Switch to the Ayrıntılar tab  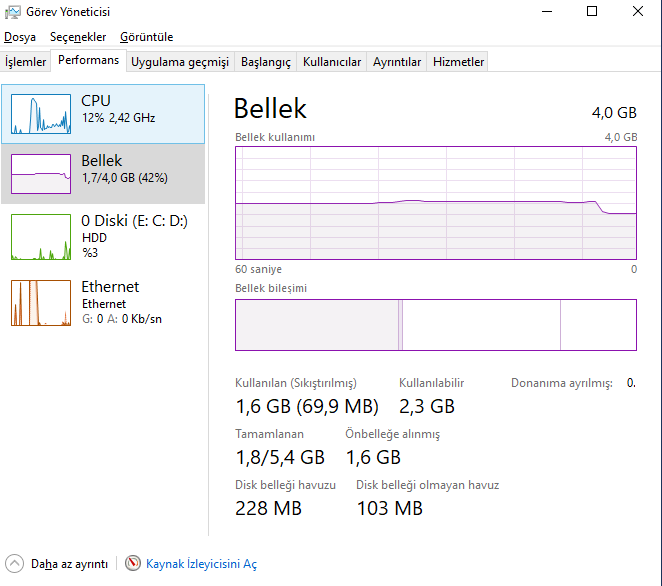tap(397, 62)
